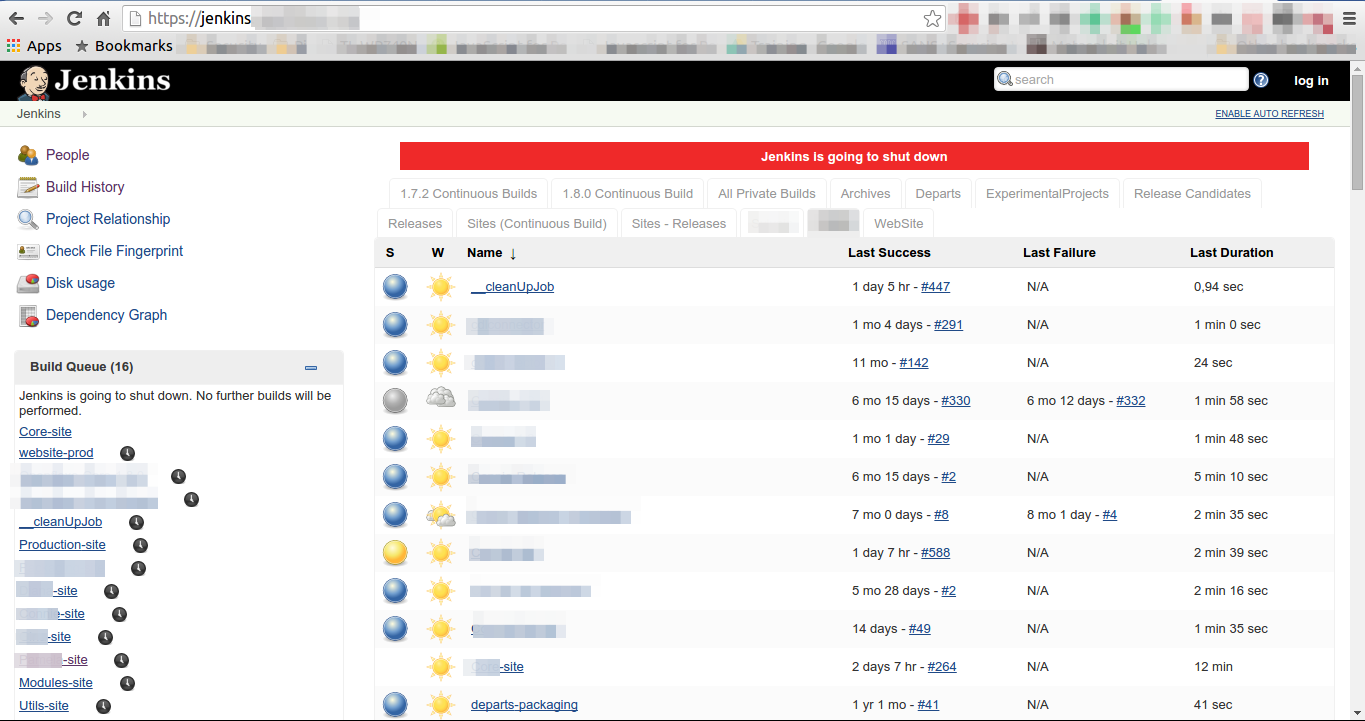Expand the Jenkins breadcrumb arrow menu
The image size is (1365, 721).
coord(84,114)
